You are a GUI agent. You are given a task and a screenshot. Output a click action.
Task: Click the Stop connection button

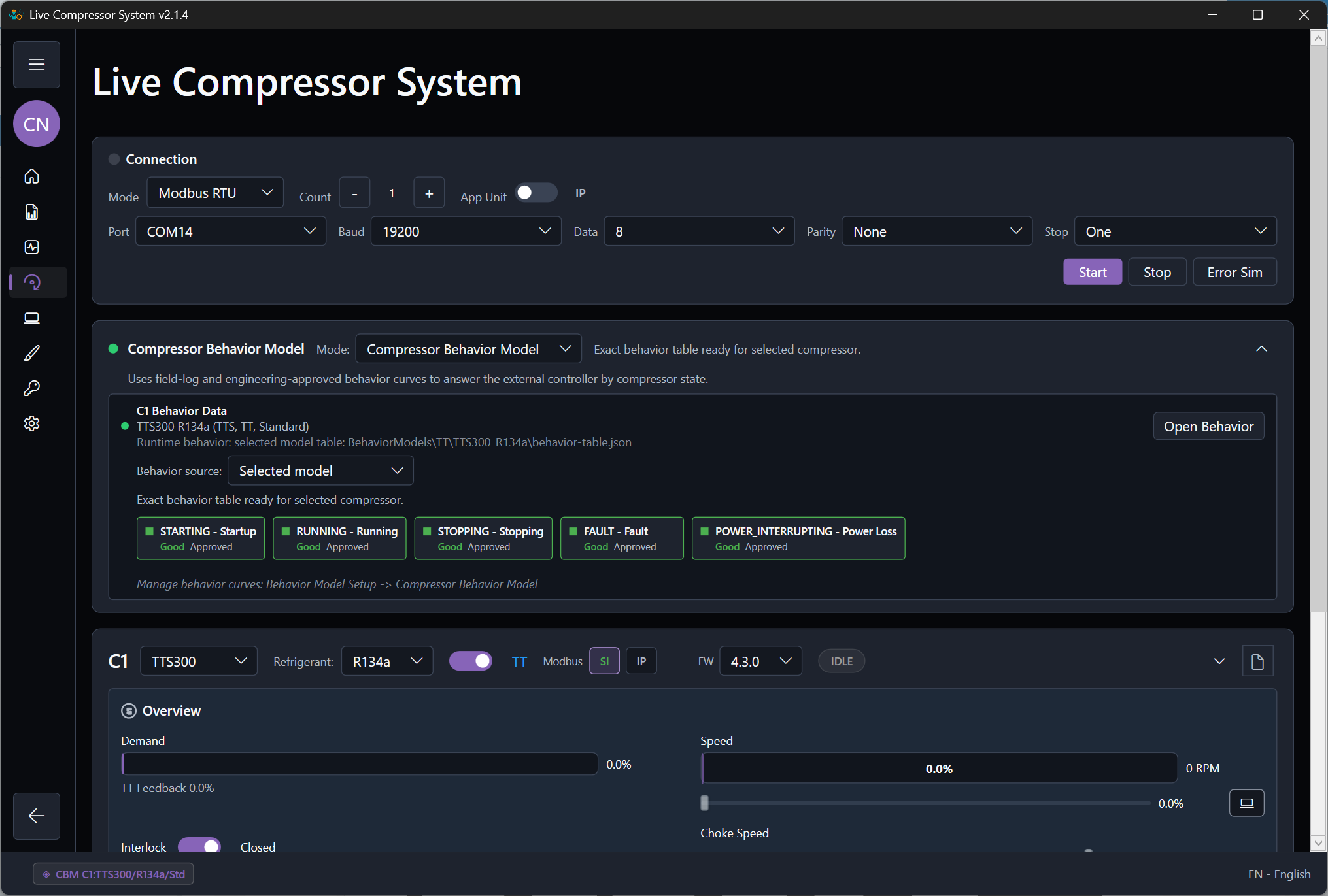pyautogui.click(x=1157, y=272)
